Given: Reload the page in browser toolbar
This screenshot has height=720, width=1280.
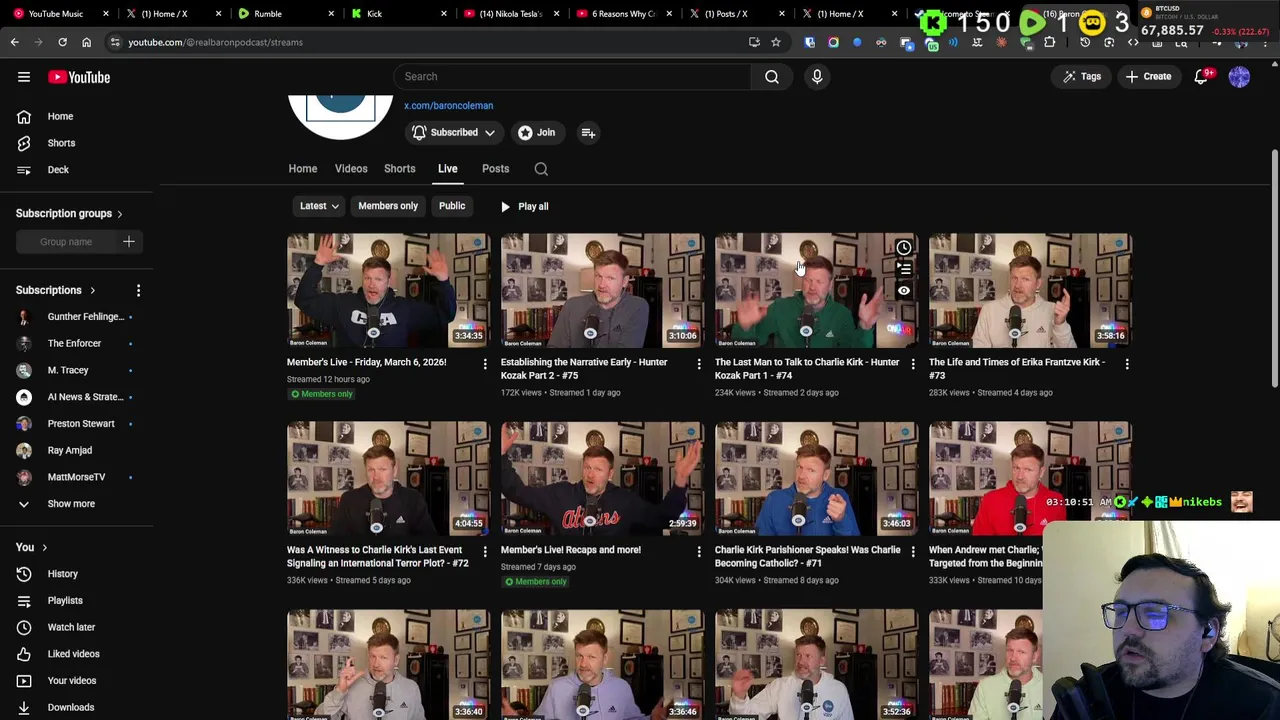Looking at the screenshot, I should 62,42.
